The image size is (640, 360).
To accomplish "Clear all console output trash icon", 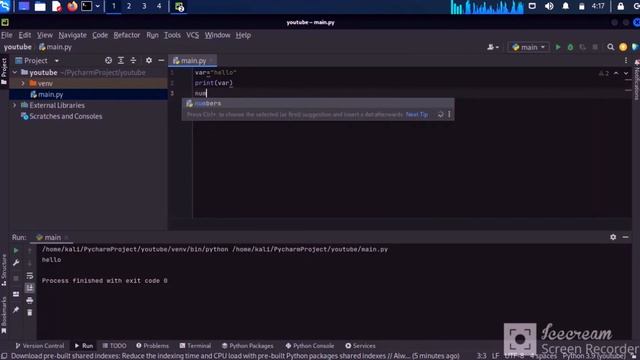I will point(29,313).
